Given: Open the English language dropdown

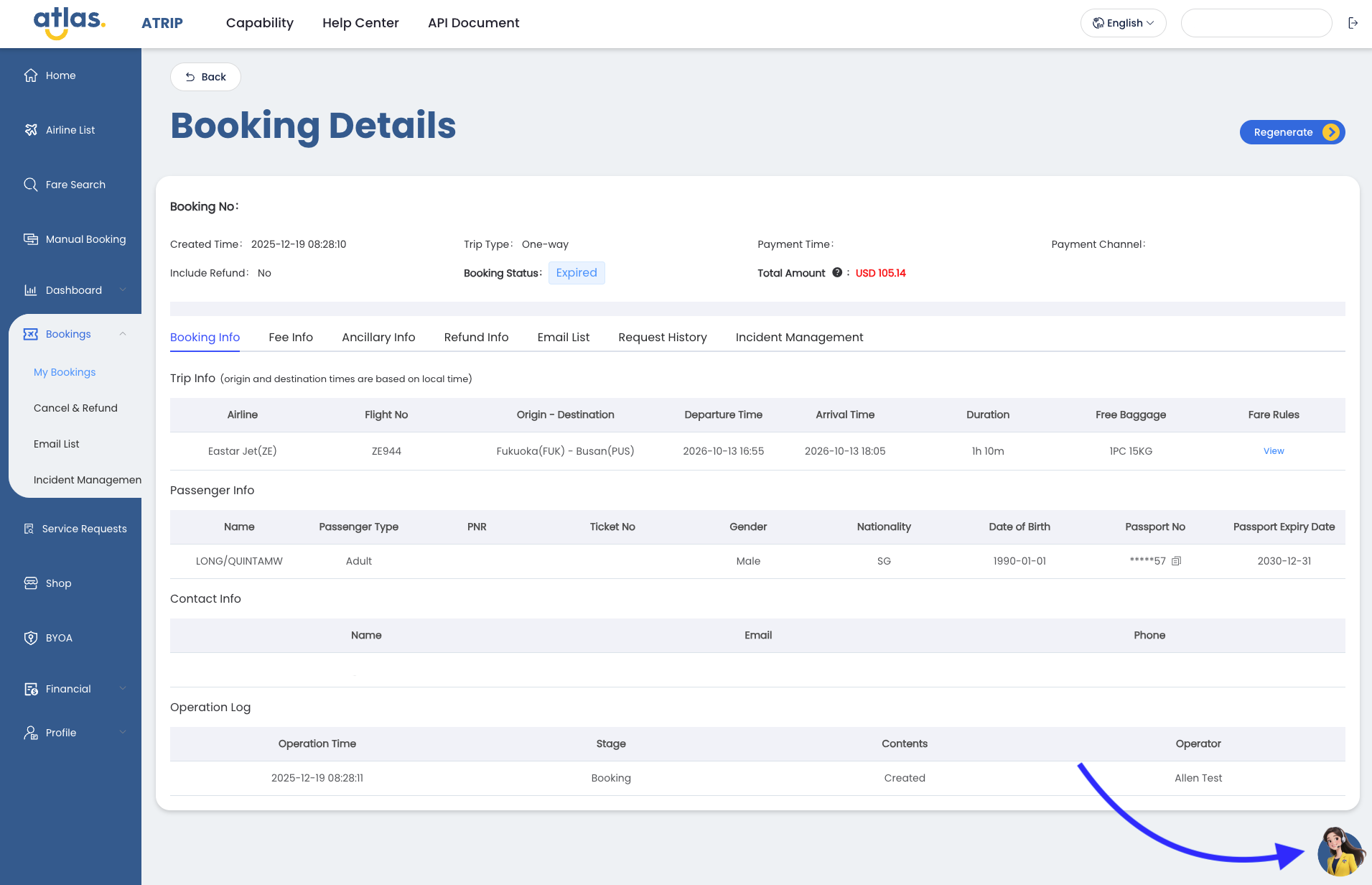Looking at the screenshot, I should pos(1123,23).
